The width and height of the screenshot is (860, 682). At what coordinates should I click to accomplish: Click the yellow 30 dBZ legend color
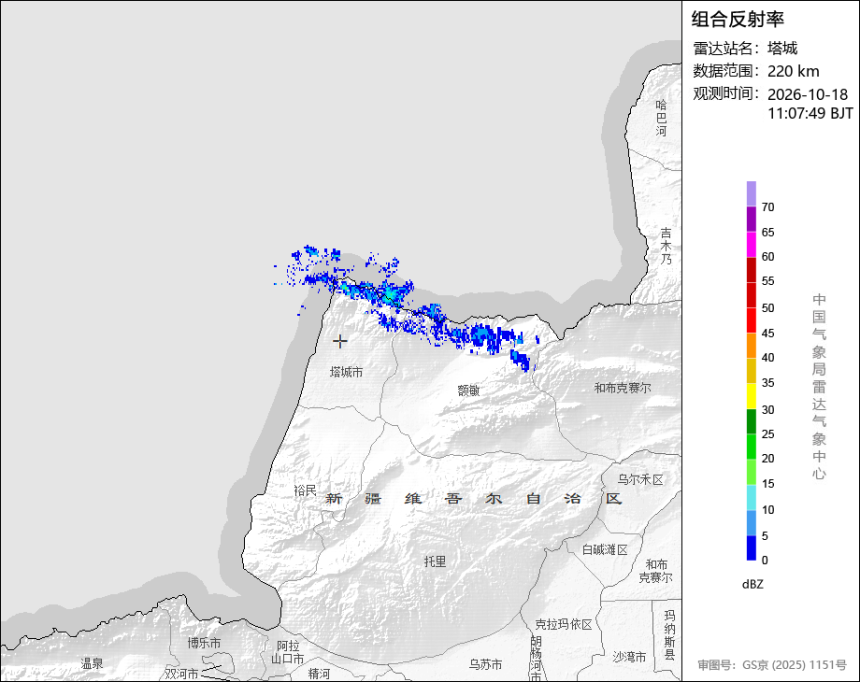[751, 396]
